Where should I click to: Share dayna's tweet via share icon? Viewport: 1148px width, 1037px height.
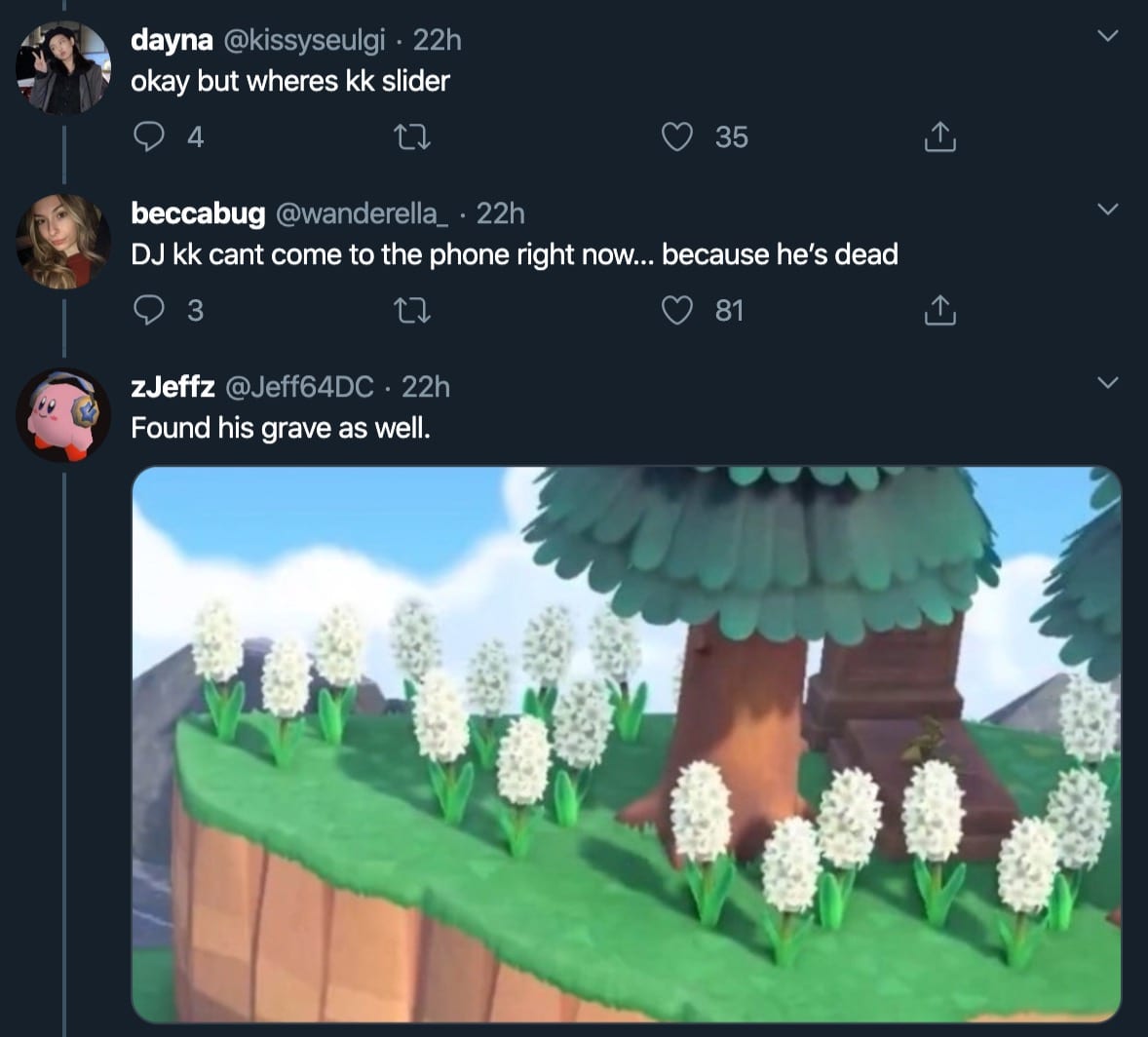click(939, 137)
